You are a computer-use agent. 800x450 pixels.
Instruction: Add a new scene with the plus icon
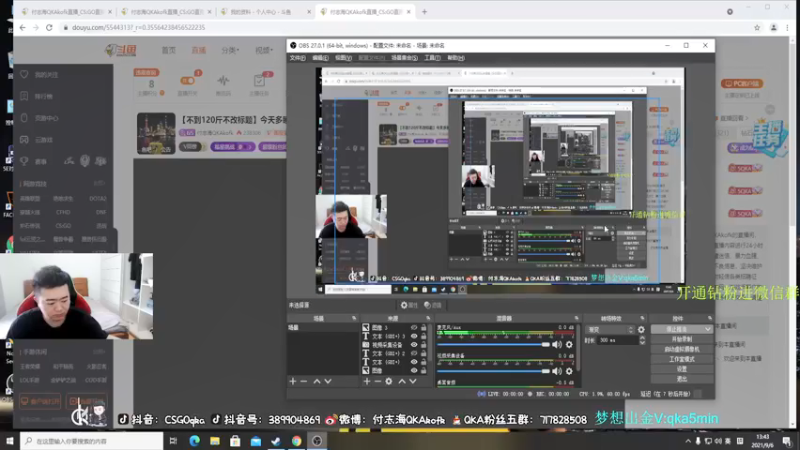point(293,381)
